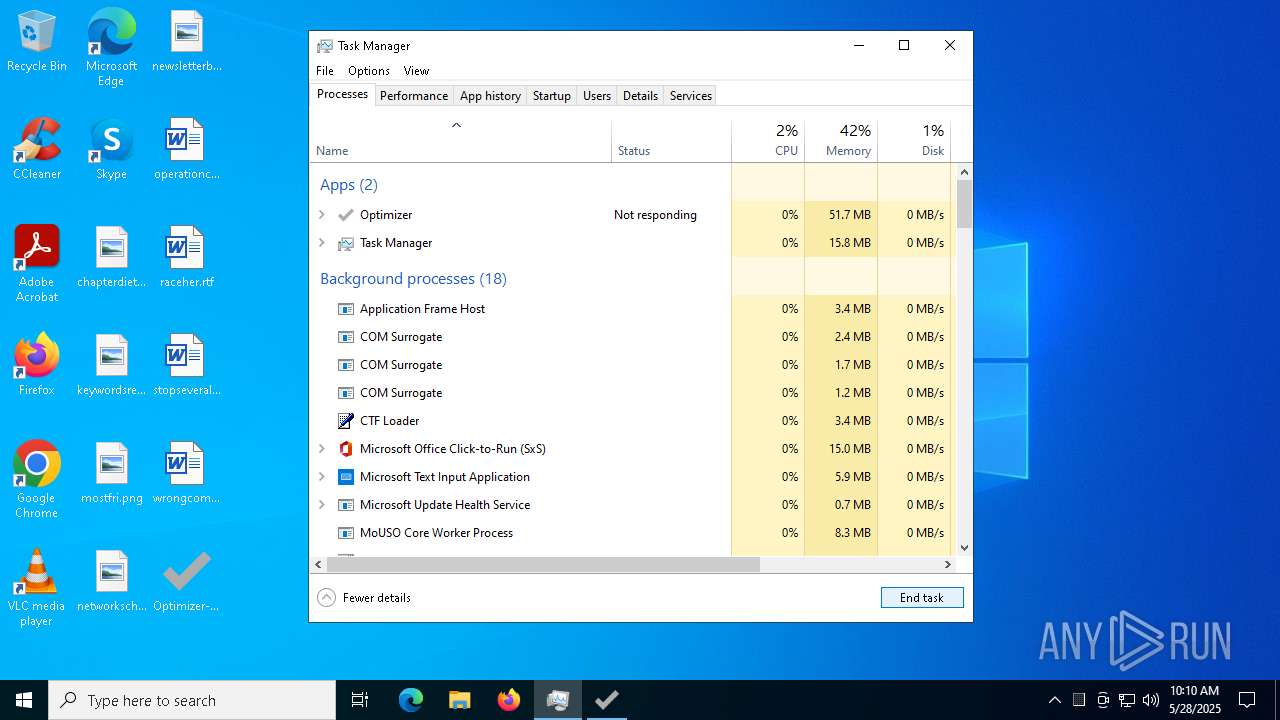Switch to the Startup tab
The height and width of the screenshot is (720, 1280).
pyautogui.click(x=552, y=96)
